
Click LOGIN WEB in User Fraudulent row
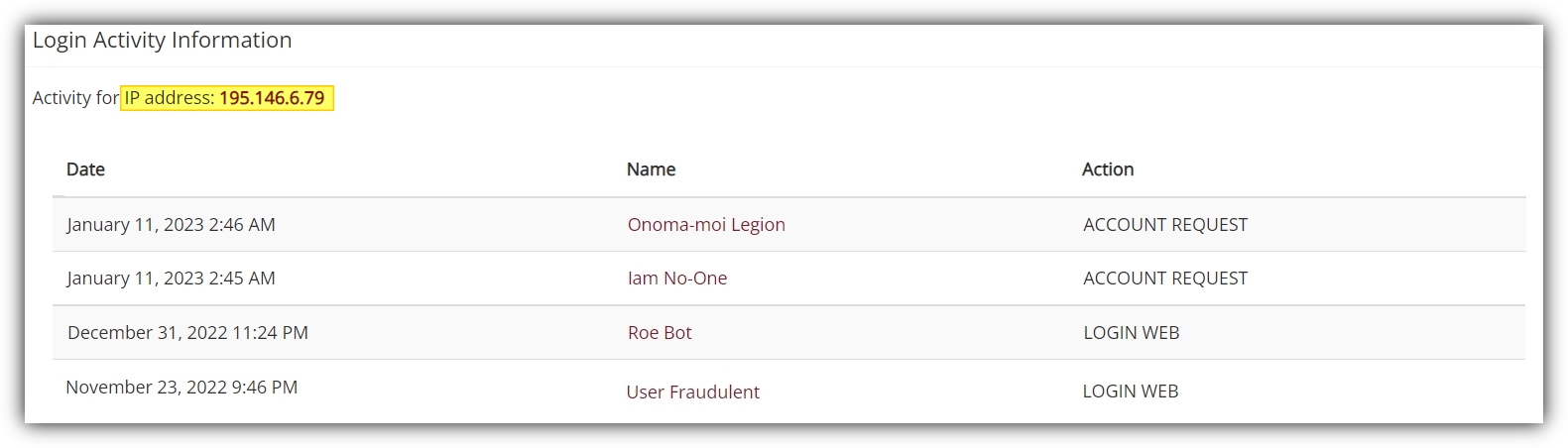(x=1130, y=392)
